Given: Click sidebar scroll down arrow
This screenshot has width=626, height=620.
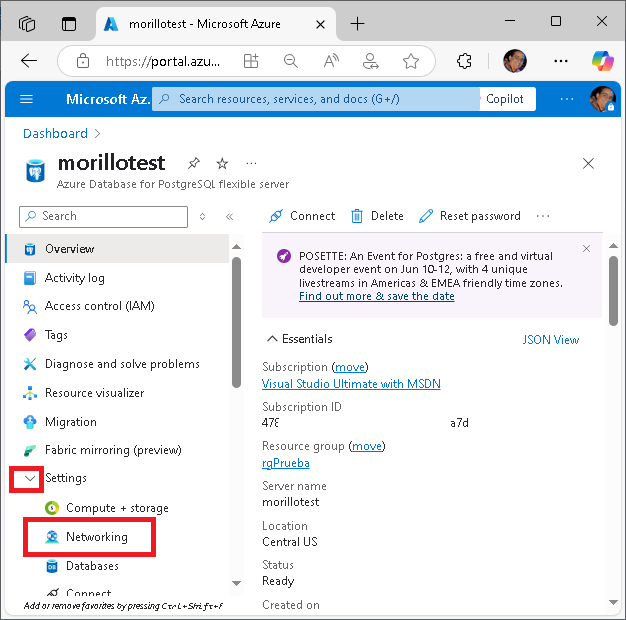Looking at the screenshot, I should pyautogui.click(x=236, y=583).
